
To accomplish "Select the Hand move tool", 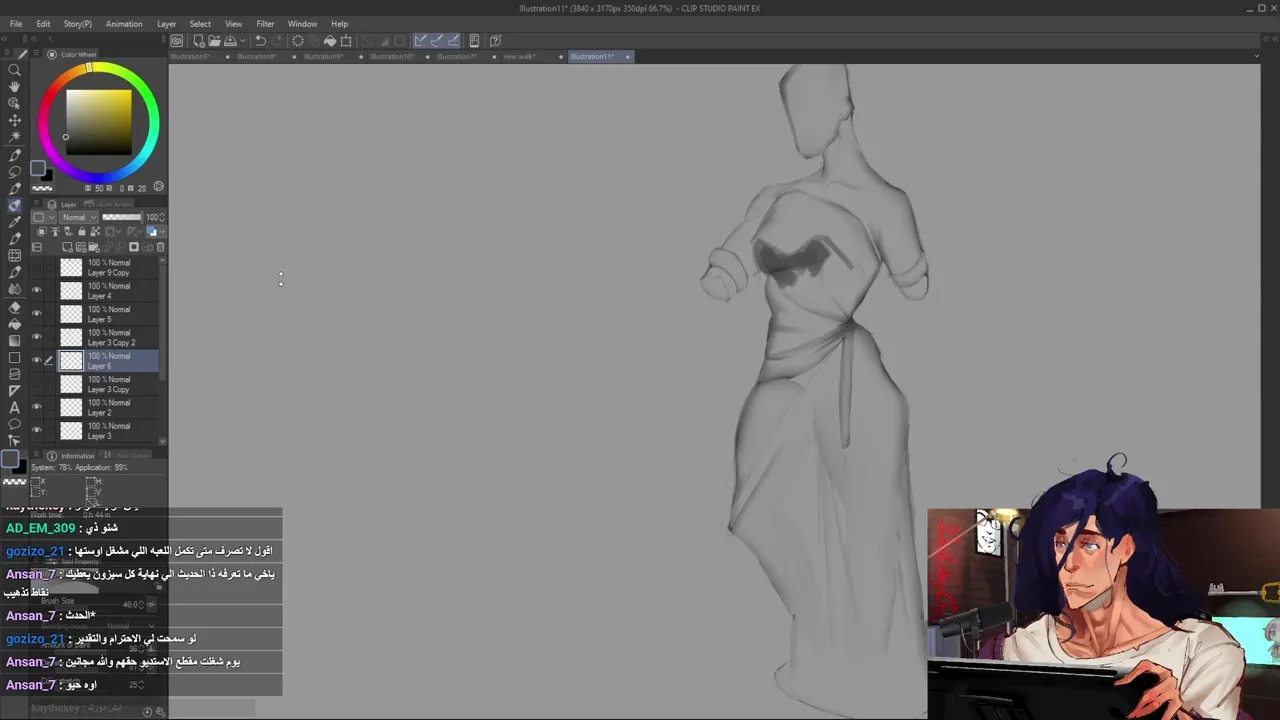I will pos(14,87).
